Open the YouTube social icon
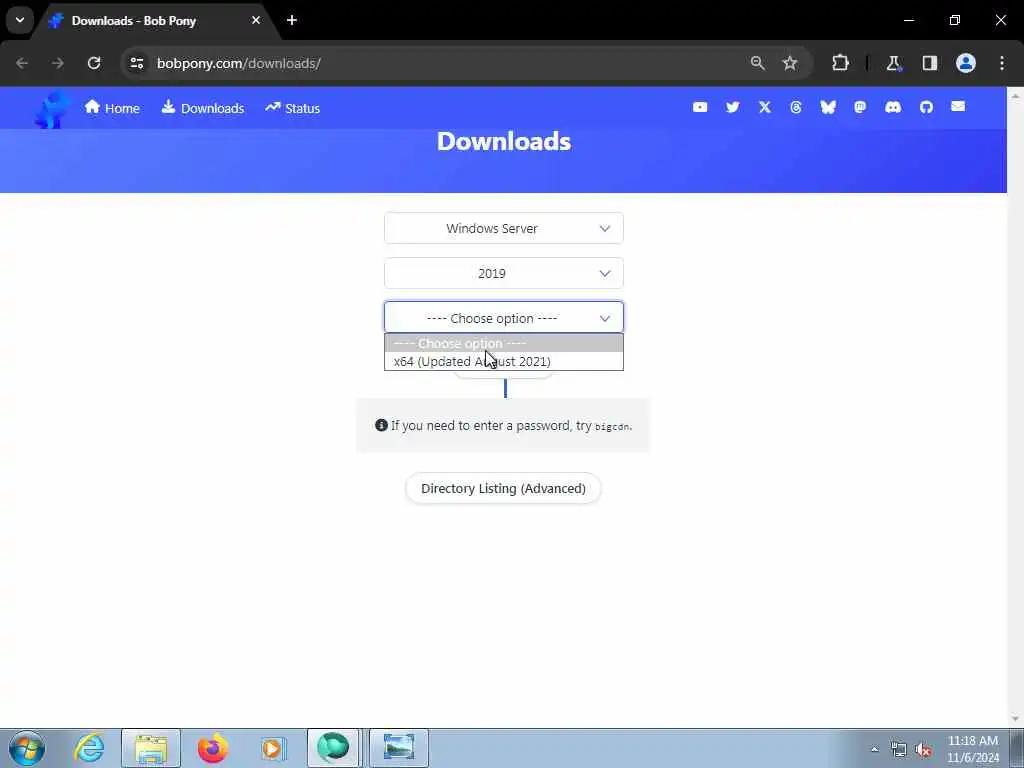This screenshot has width=1024, height=768. (x=700, y=107)
